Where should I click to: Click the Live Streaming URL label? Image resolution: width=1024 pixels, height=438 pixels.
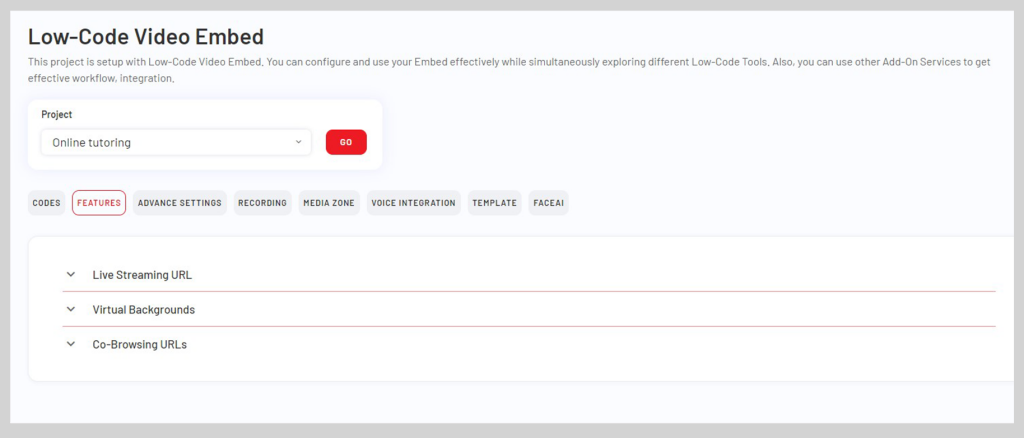point(142,275)
